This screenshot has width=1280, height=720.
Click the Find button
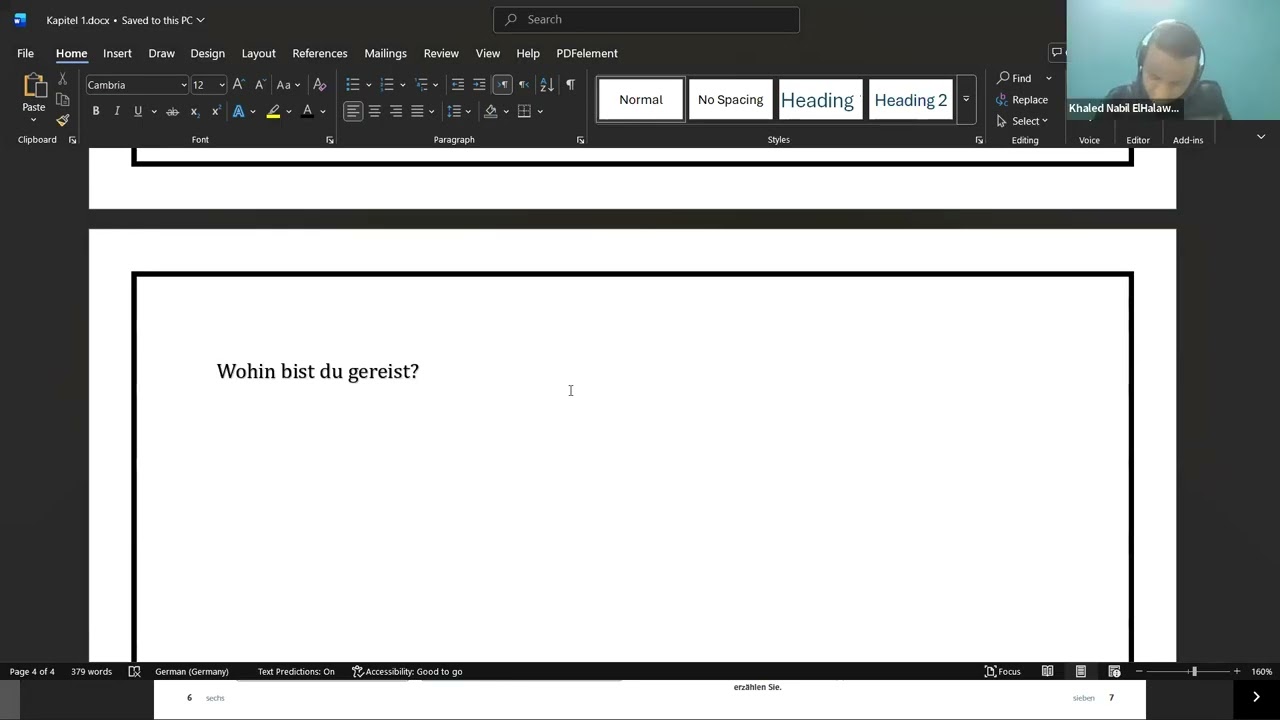(1014, 78)
